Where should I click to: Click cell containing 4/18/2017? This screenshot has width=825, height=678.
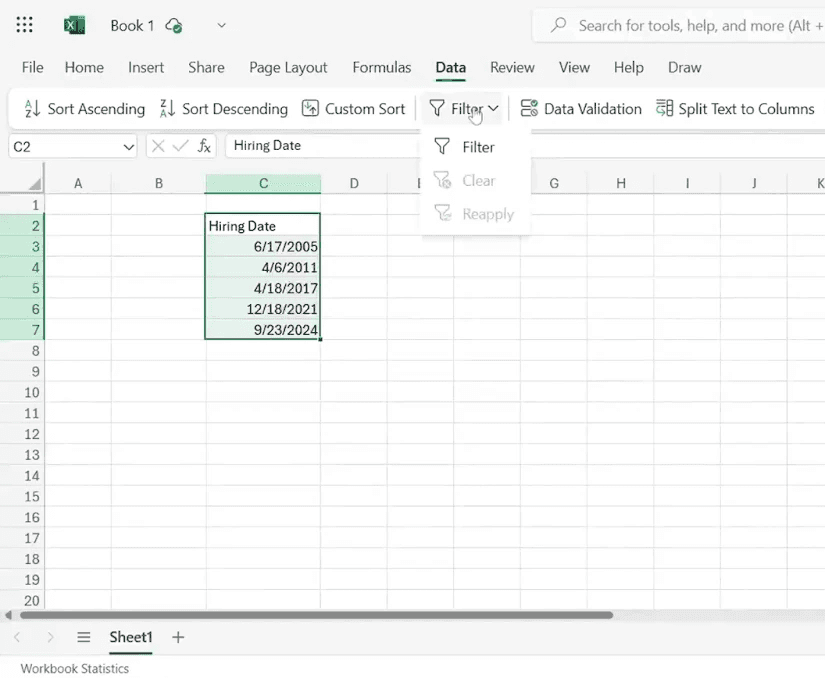click(263, 288)
